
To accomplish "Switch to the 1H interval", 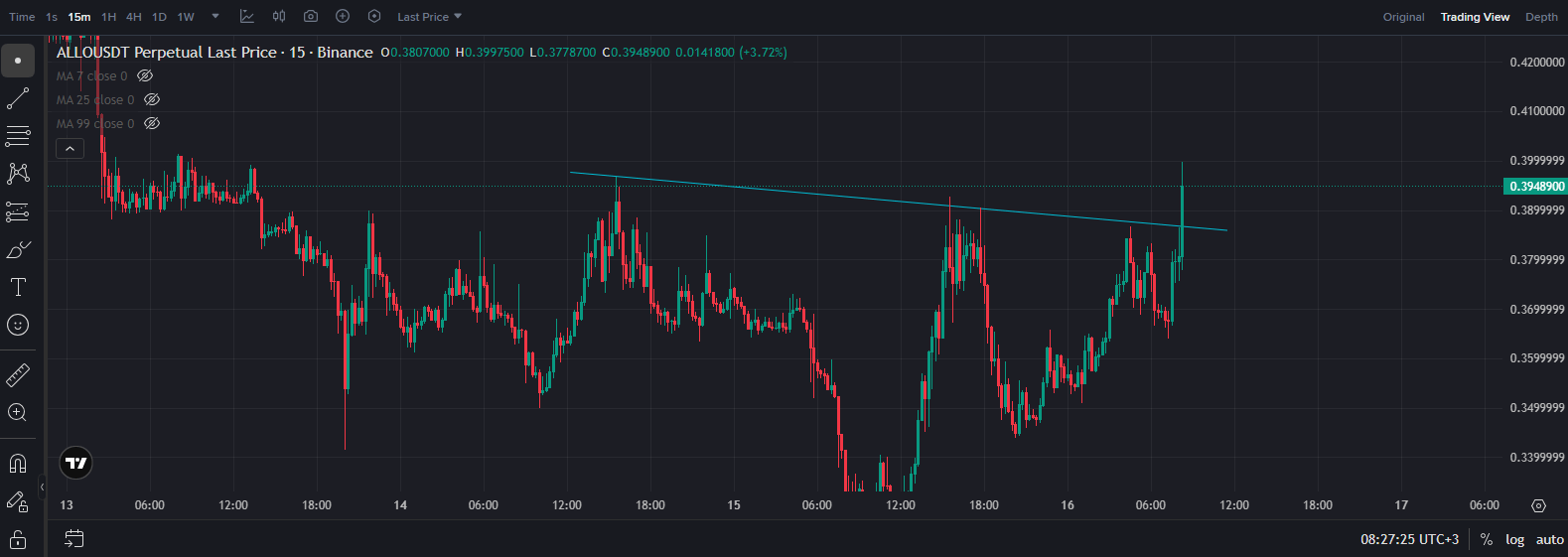I will (x=109, y=17).
